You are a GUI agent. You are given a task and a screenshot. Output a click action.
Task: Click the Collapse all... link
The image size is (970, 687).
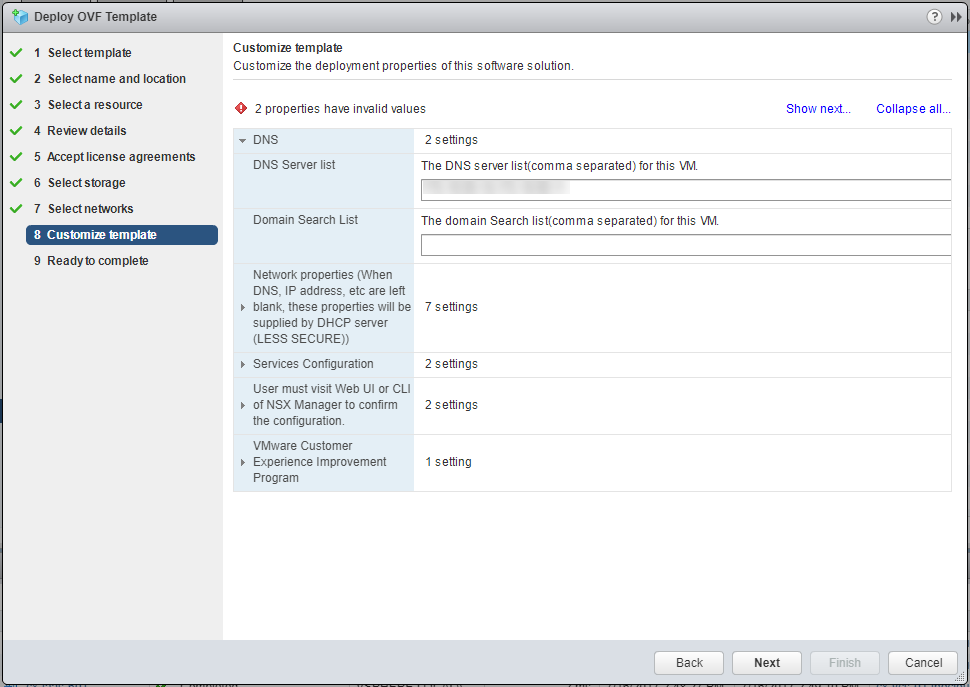(x=913, y=109)
